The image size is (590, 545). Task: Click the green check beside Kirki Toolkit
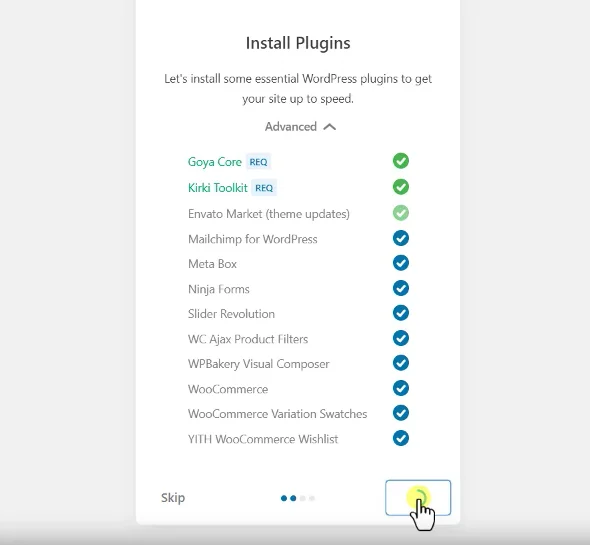point(401,187)
